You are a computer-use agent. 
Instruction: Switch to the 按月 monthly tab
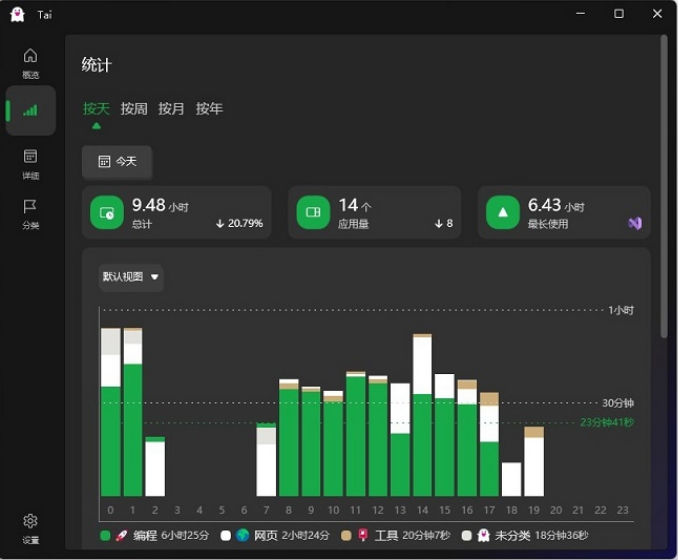tap(171, 109)
